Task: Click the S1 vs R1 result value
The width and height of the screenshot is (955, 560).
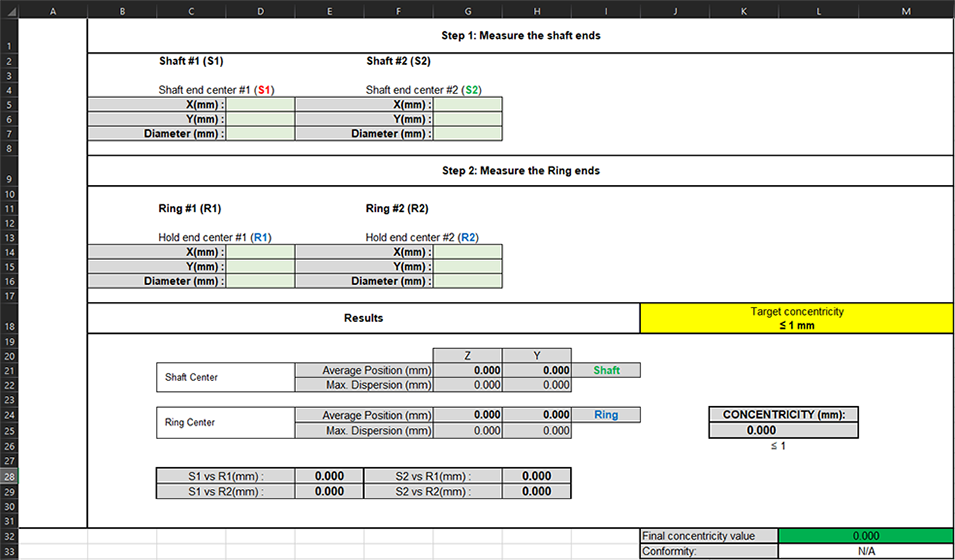Action: (x=329, y=476)
